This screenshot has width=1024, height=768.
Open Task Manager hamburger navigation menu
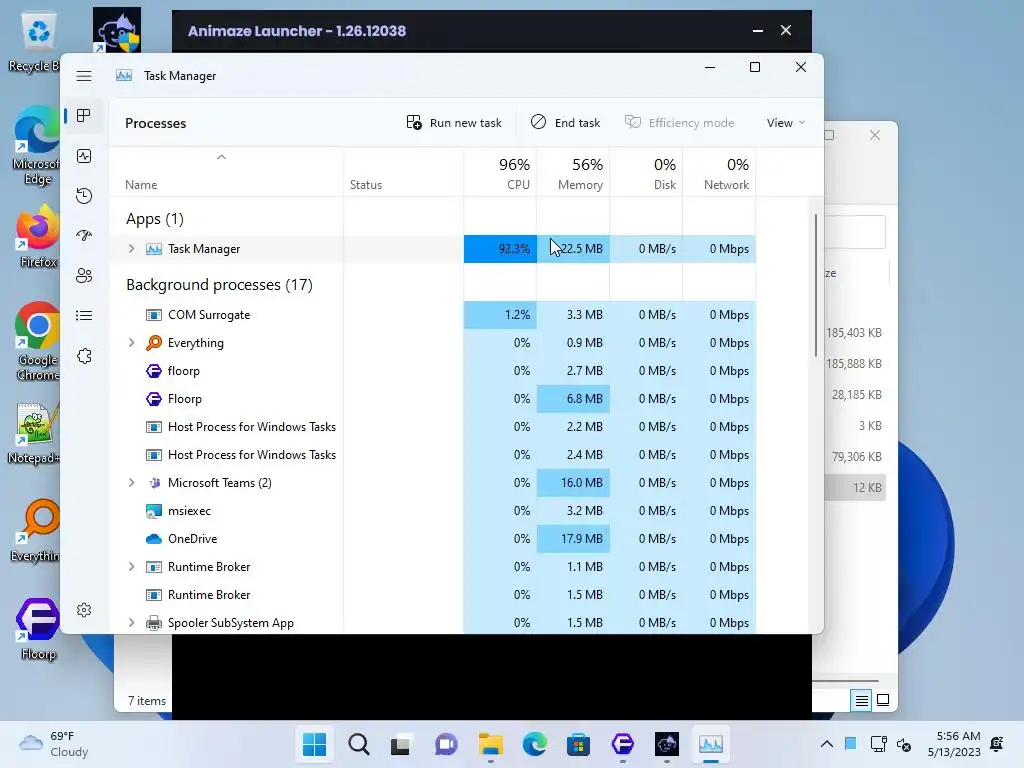[x=84, y=76]
